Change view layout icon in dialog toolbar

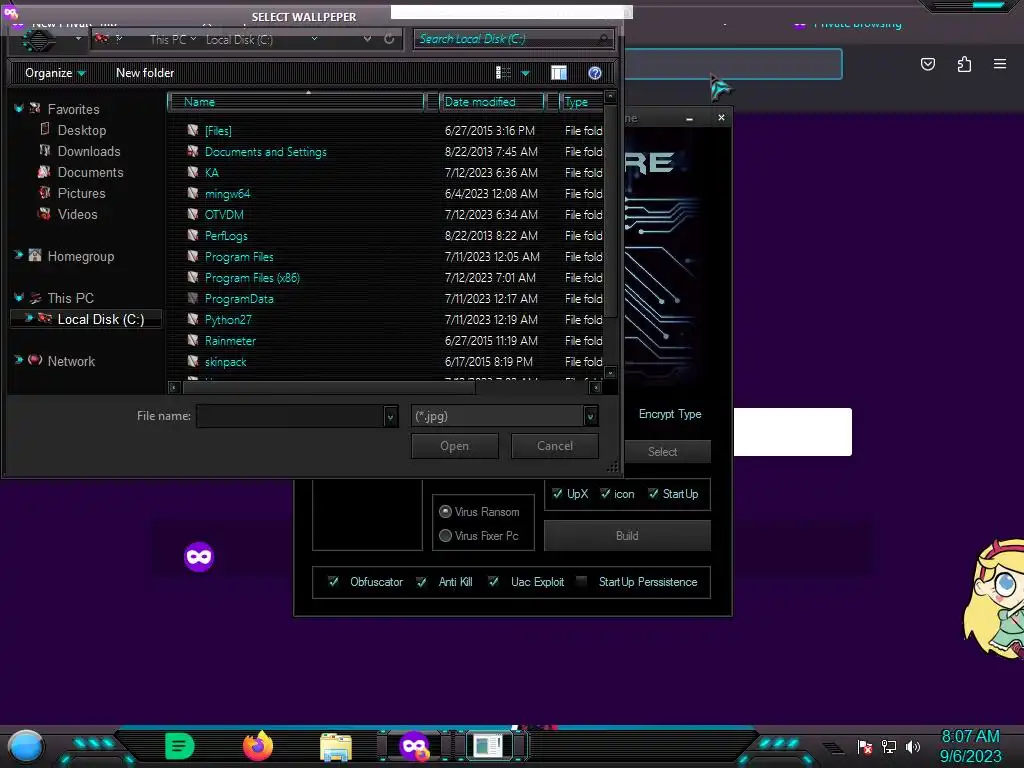coord(504,73)
